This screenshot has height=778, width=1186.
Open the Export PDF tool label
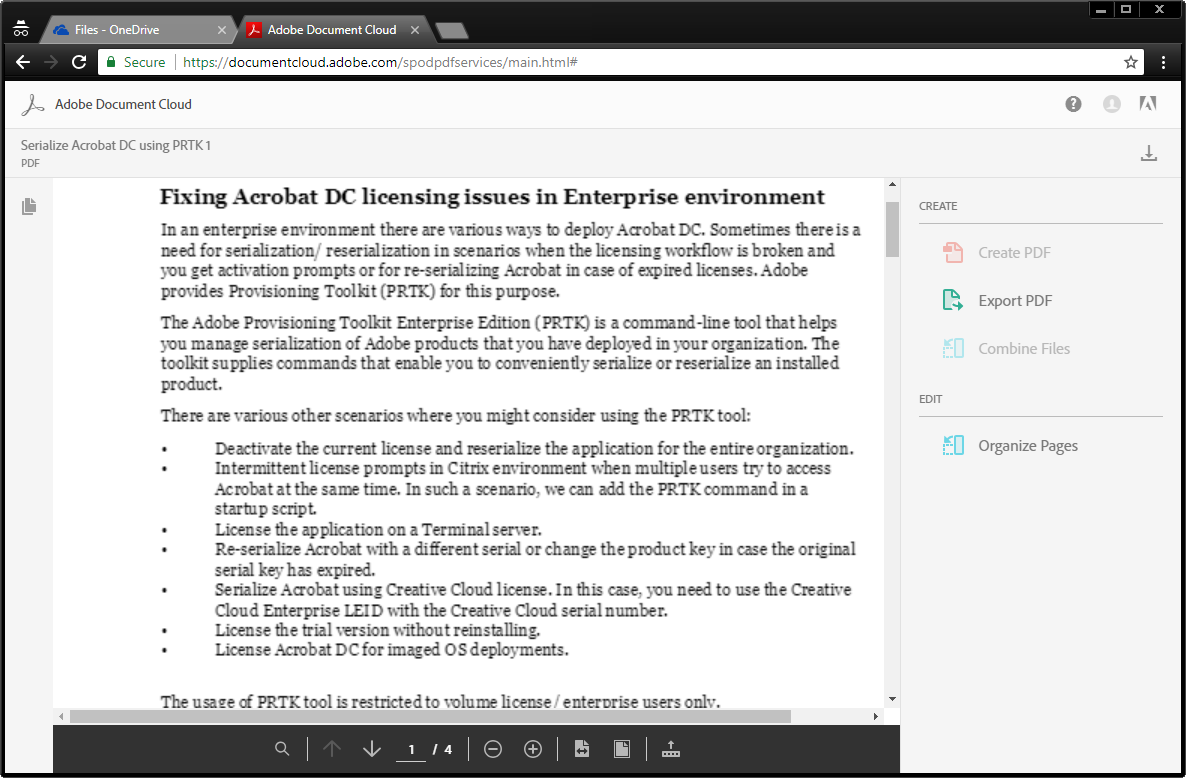click(1015, 300)
